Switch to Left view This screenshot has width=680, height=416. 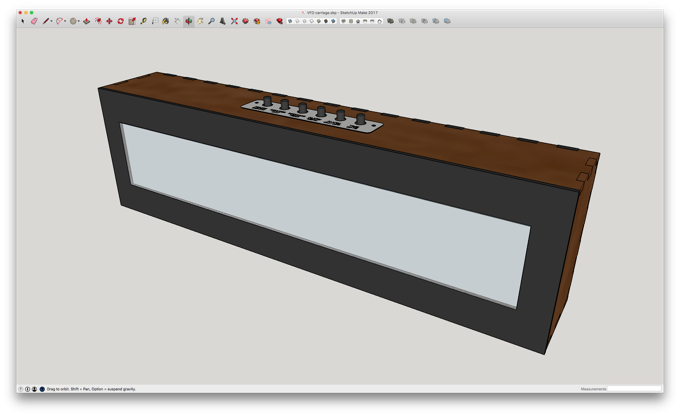(379, 21)
